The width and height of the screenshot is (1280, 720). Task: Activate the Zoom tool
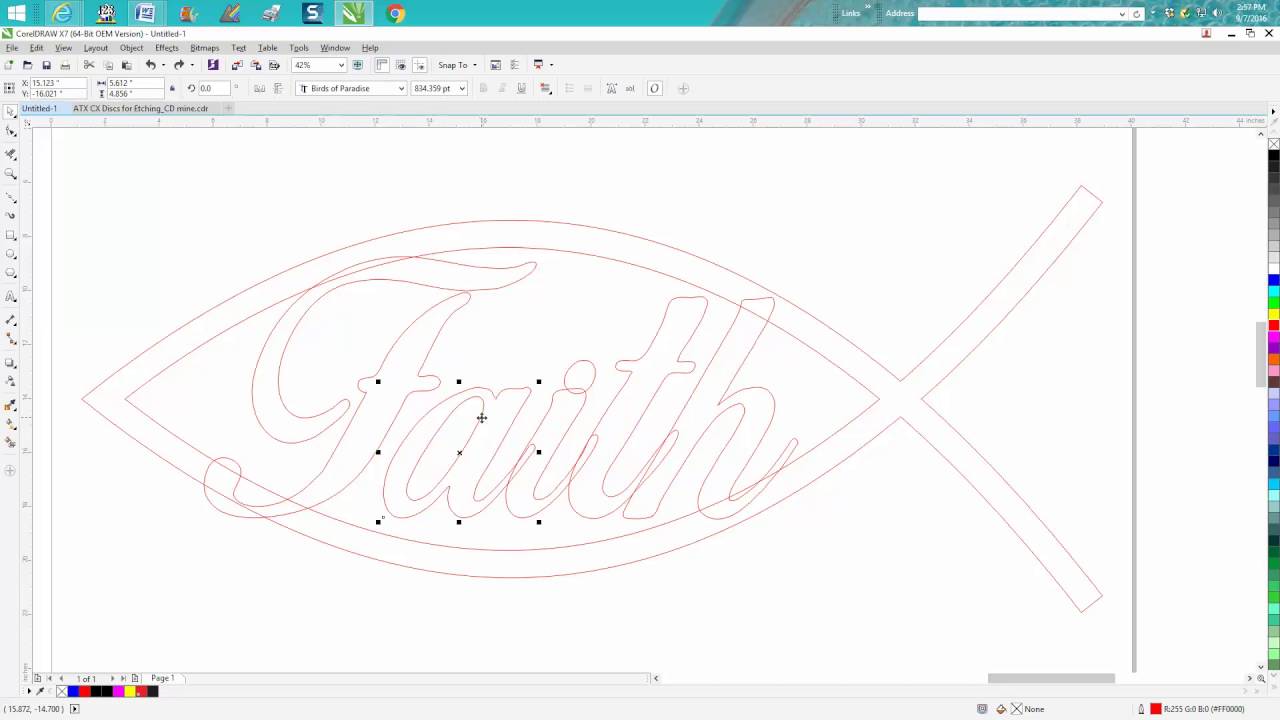click(x=11, y=173)
